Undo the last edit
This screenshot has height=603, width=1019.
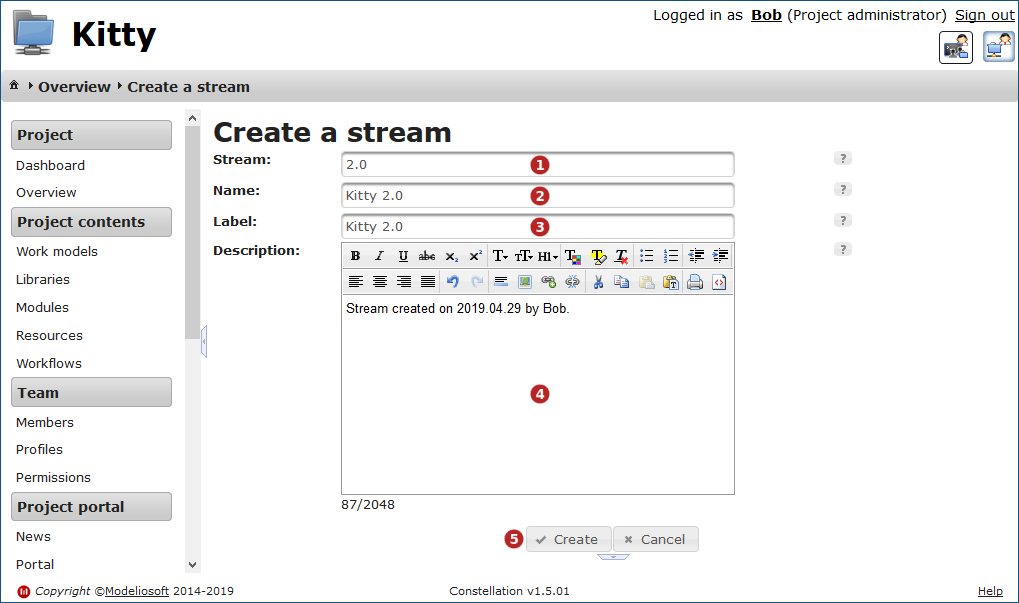pos(453,282)
